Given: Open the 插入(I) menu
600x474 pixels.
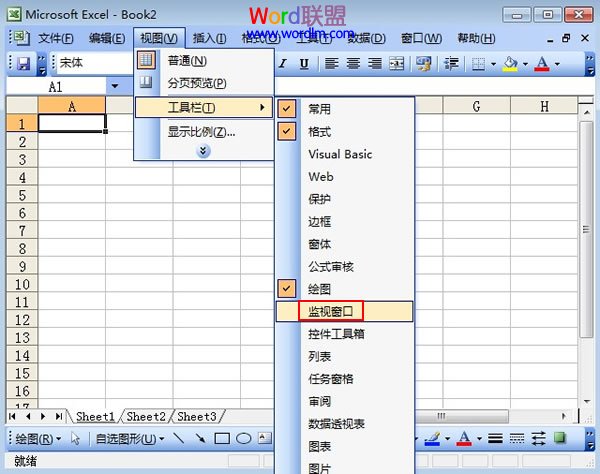Looking at the screenshot, I should point(209,38).
